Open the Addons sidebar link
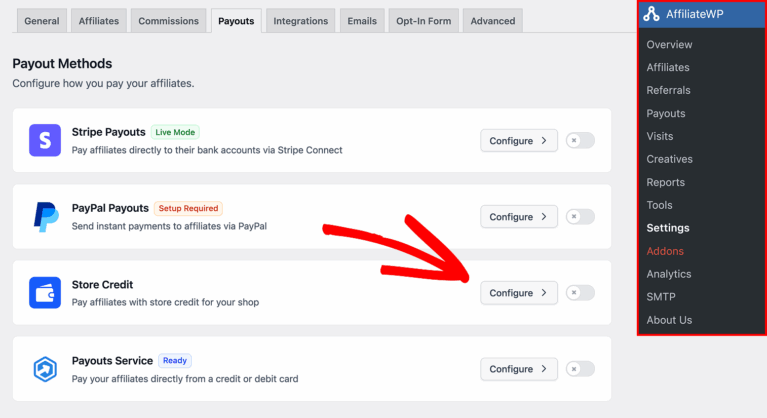767x418 pixels. tap(665, 251)
